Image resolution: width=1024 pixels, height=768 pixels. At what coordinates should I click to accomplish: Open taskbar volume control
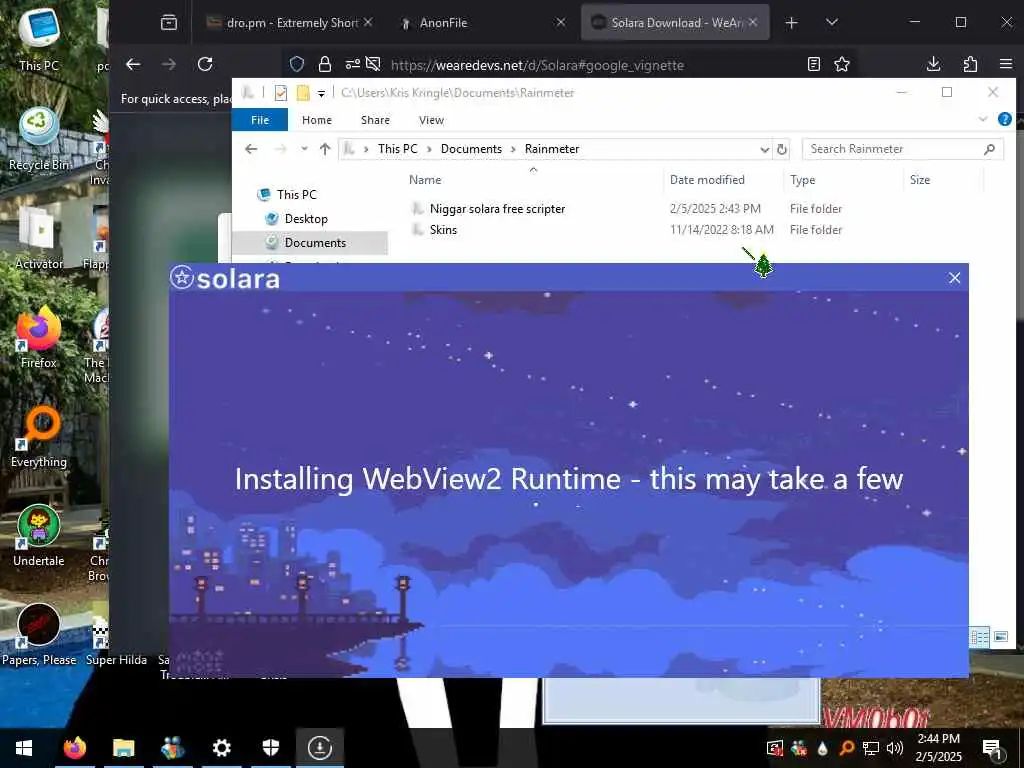pos(895,748)
